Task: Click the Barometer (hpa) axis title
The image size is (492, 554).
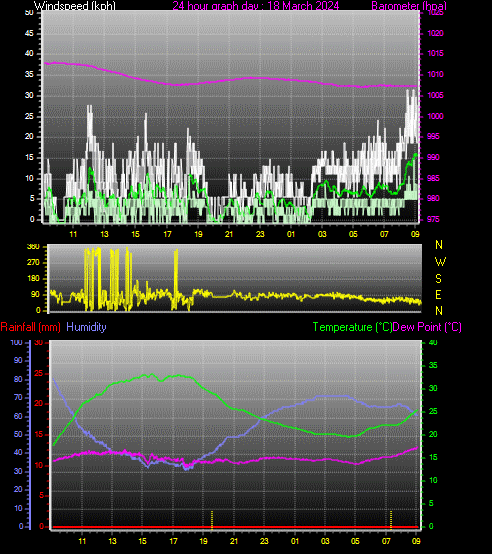Action: tap(409, 6)
